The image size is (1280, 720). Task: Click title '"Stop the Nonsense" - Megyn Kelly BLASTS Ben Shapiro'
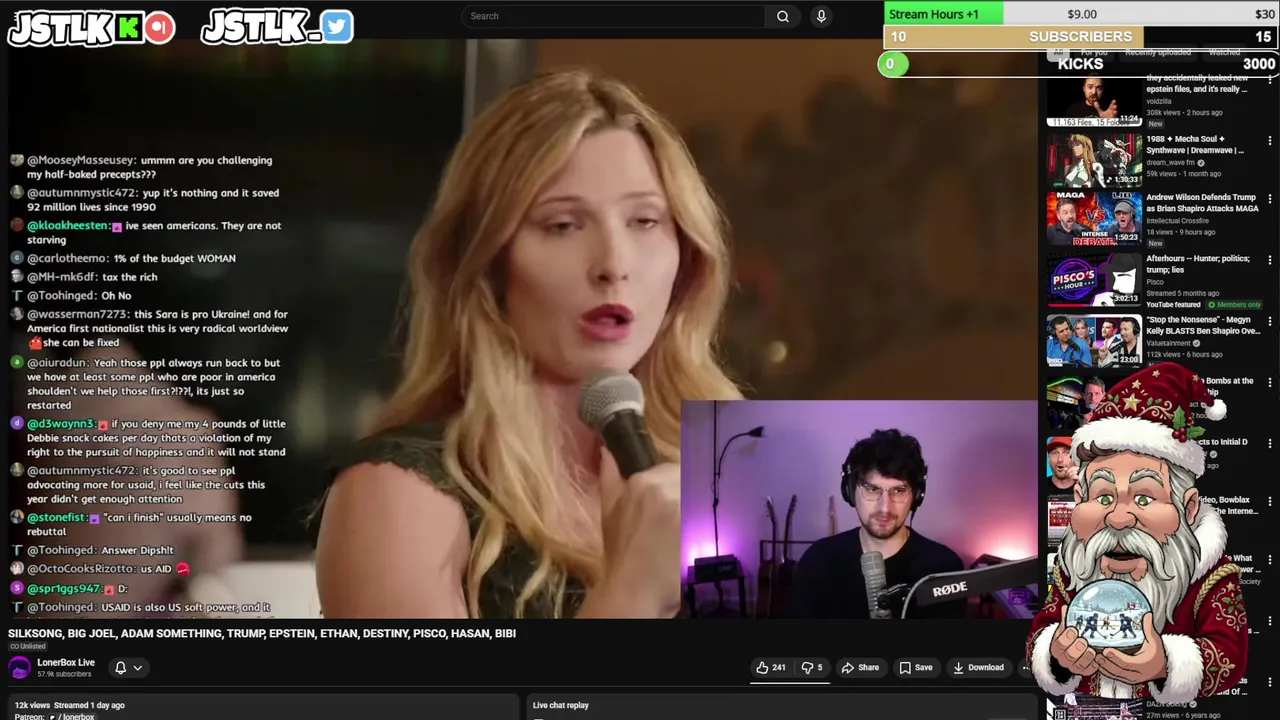point(1203,325)
